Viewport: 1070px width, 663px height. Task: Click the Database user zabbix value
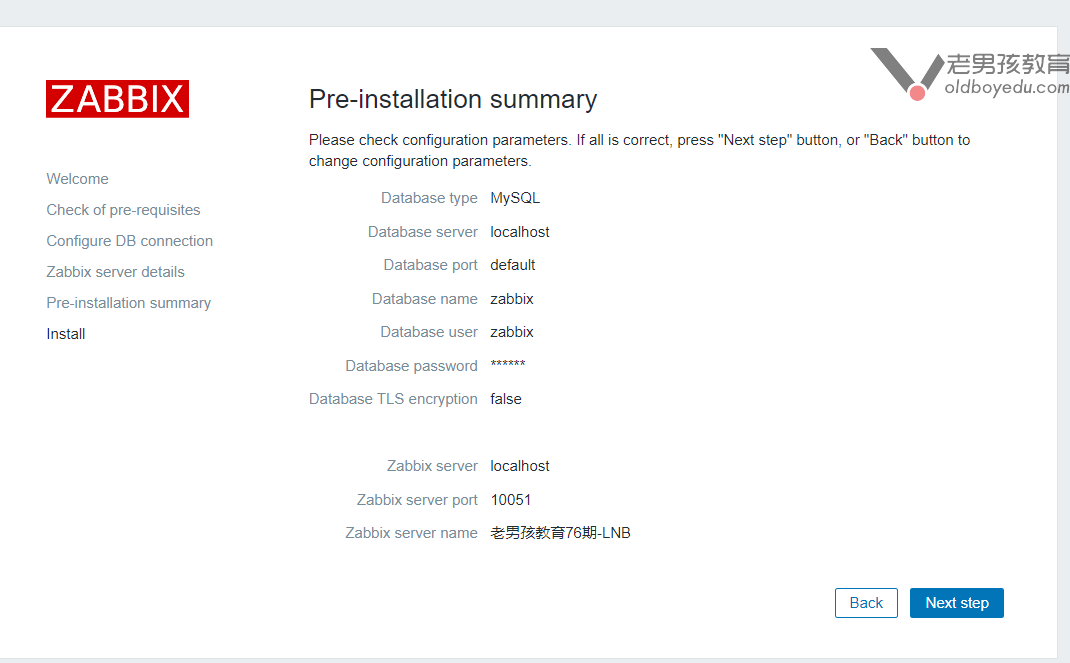[x=512, y=332]
